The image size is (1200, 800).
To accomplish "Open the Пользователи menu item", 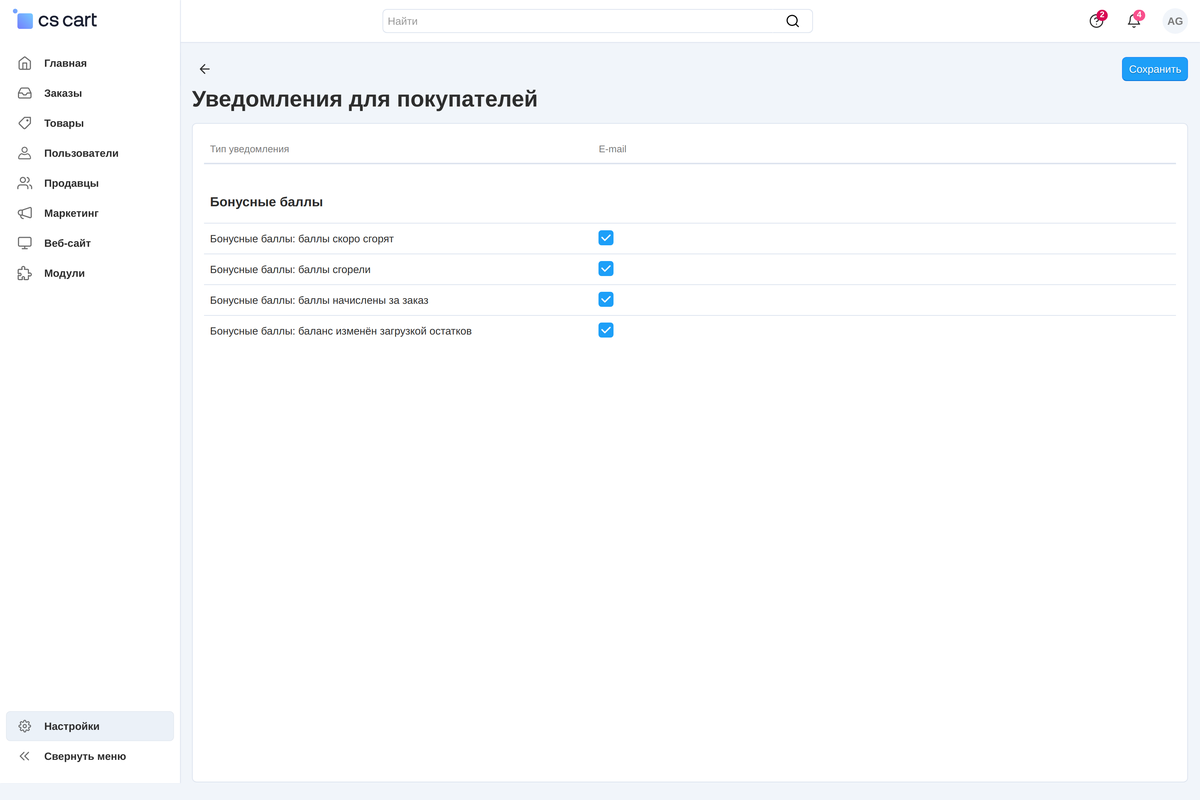I will (x=90, y=153).
